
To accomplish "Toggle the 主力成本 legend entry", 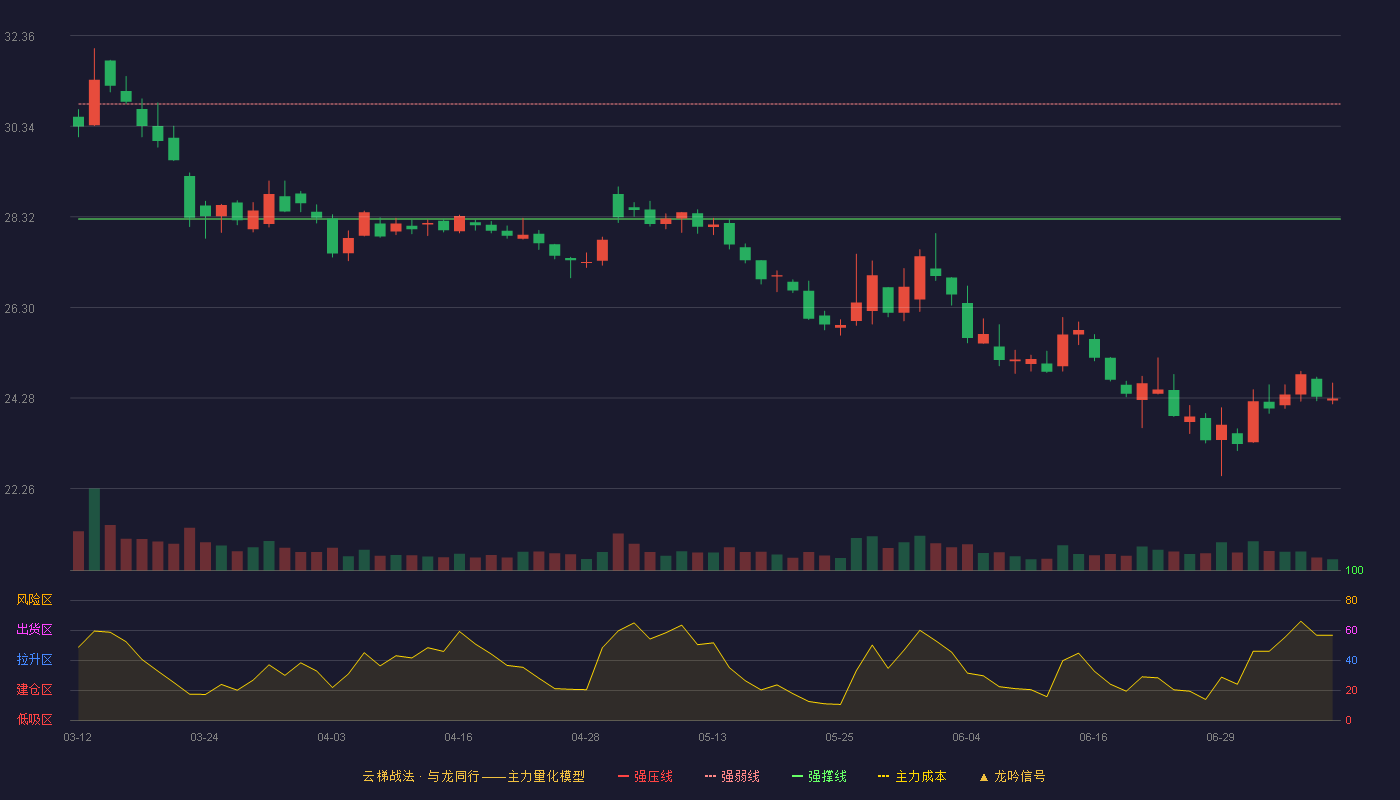I will [912, 776].
